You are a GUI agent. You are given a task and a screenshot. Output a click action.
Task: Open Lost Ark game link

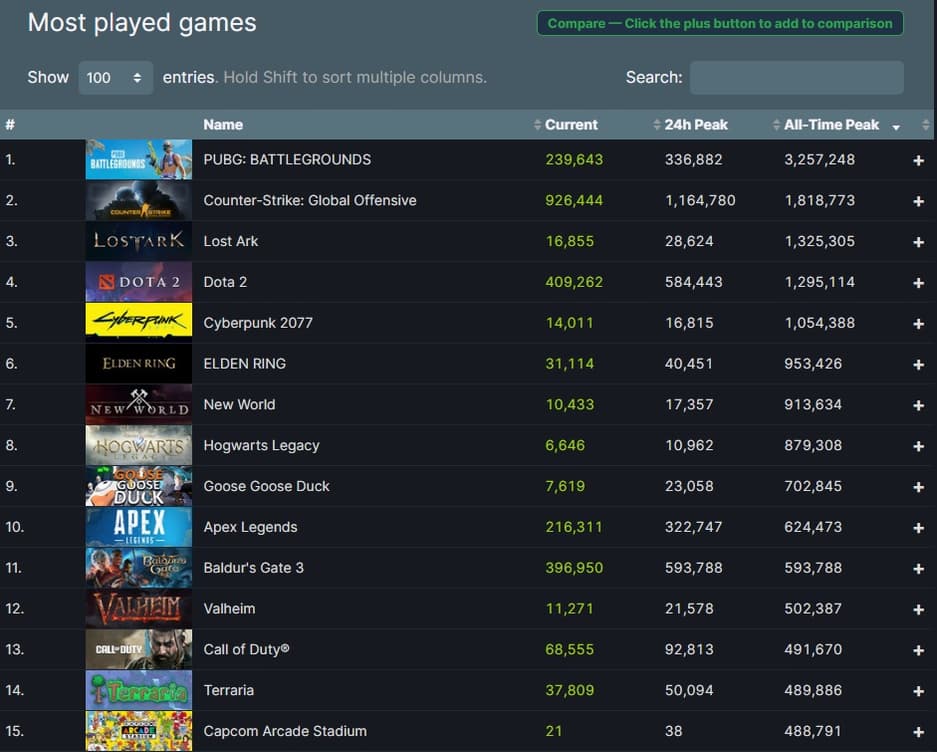coord(231,241)
